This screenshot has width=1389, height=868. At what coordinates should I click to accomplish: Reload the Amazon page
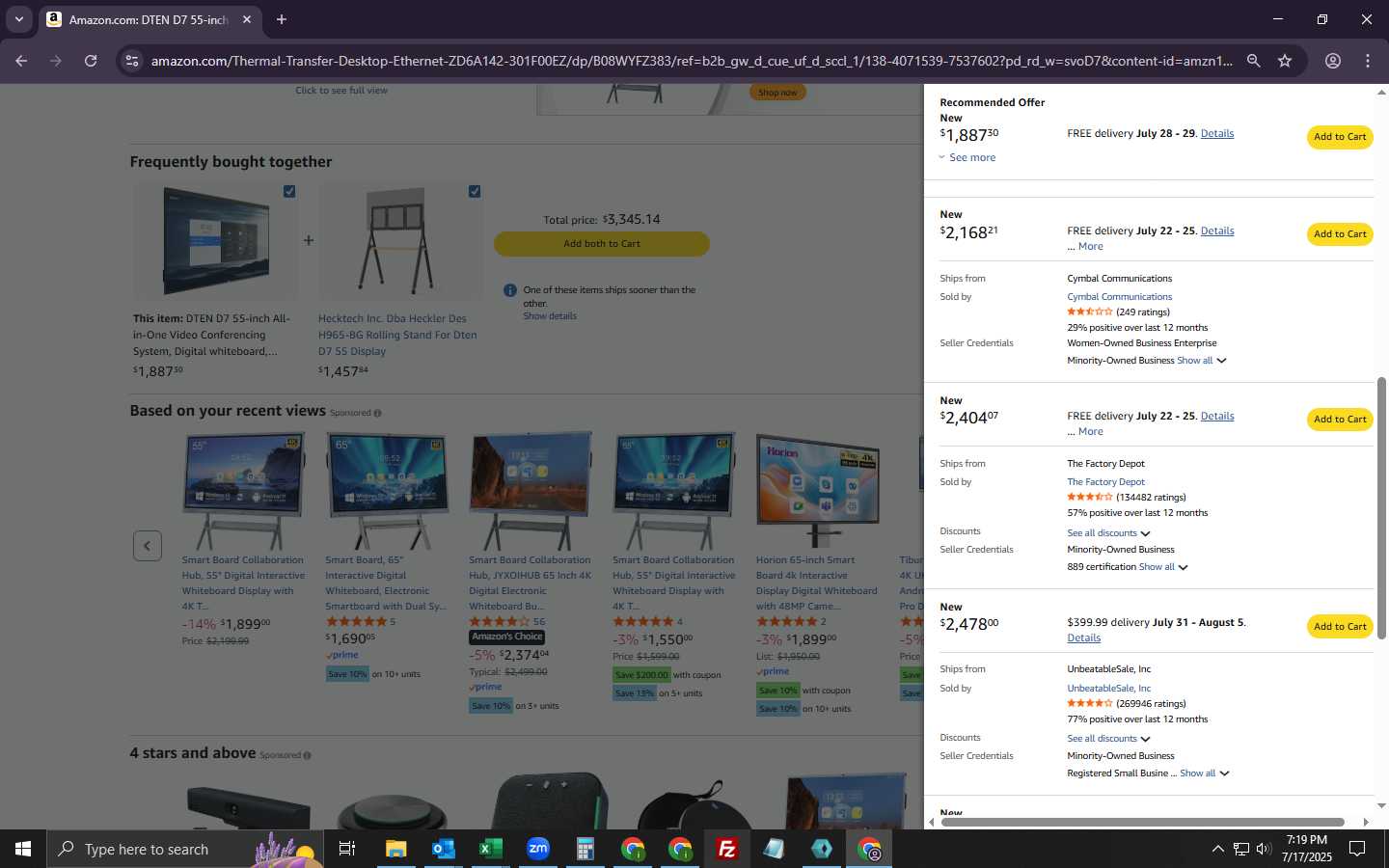[x=91, y=61]
